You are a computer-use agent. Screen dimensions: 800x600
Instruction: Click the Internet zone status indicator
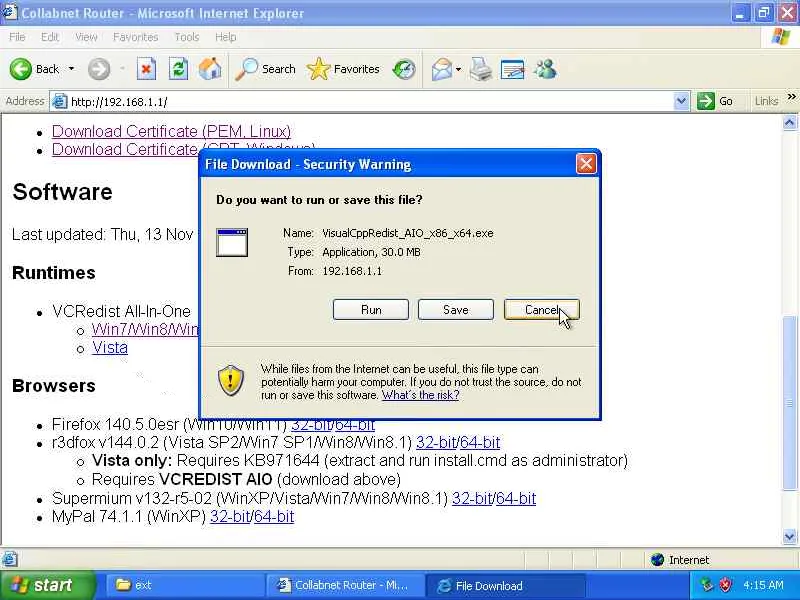680,560
